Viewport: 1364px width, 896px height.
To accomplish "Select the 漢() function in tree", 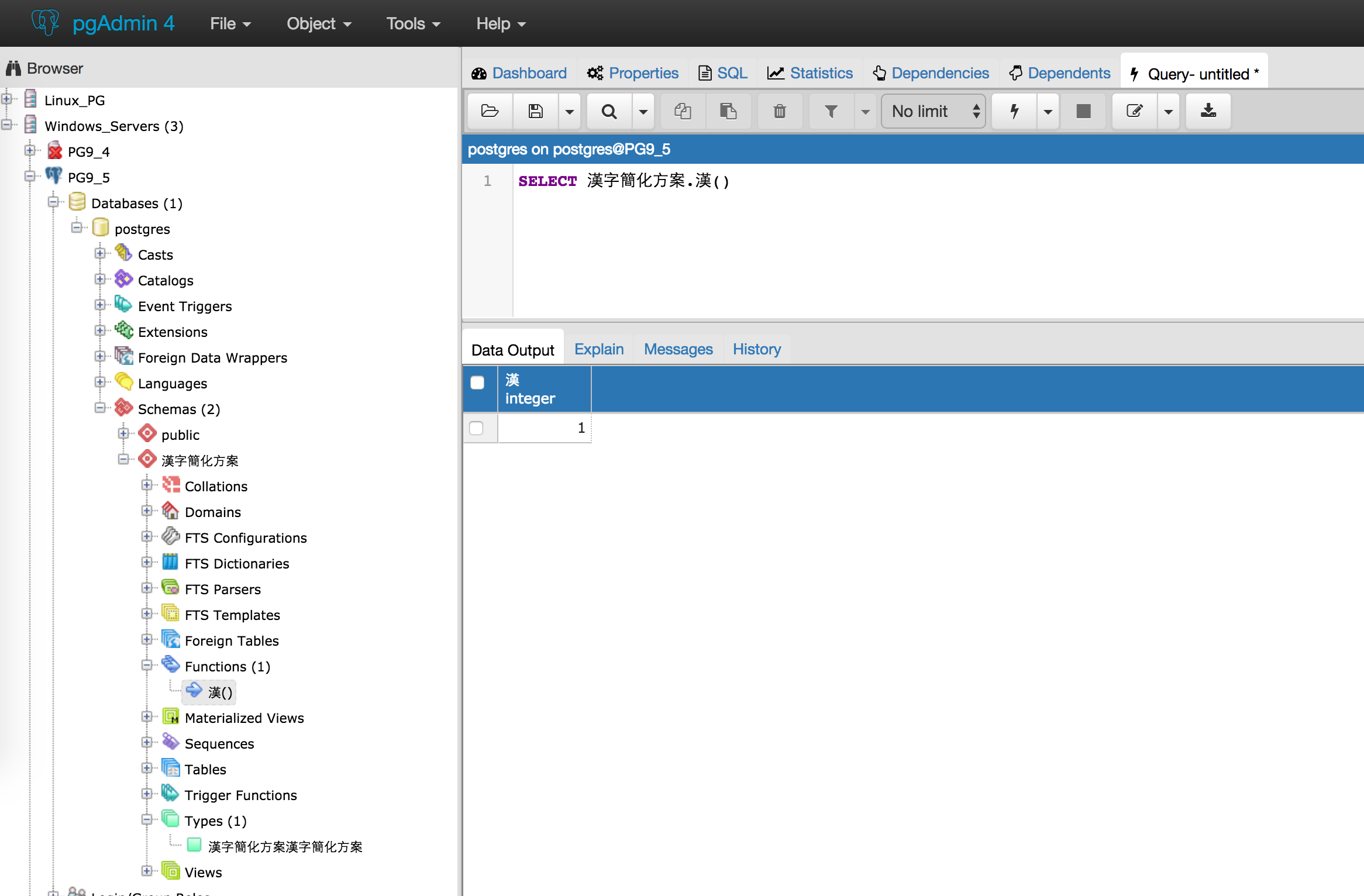I will coord(220,692).
